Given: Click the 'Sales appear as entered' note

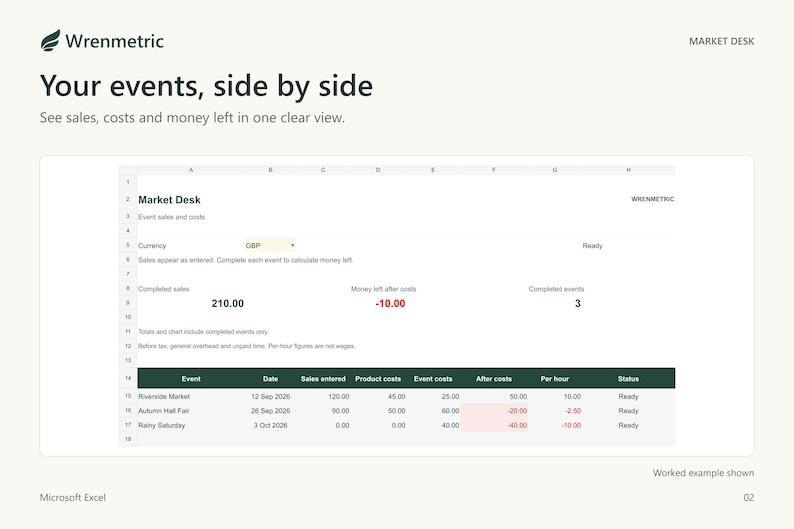Looking at the screenshot, I should 246,260.
